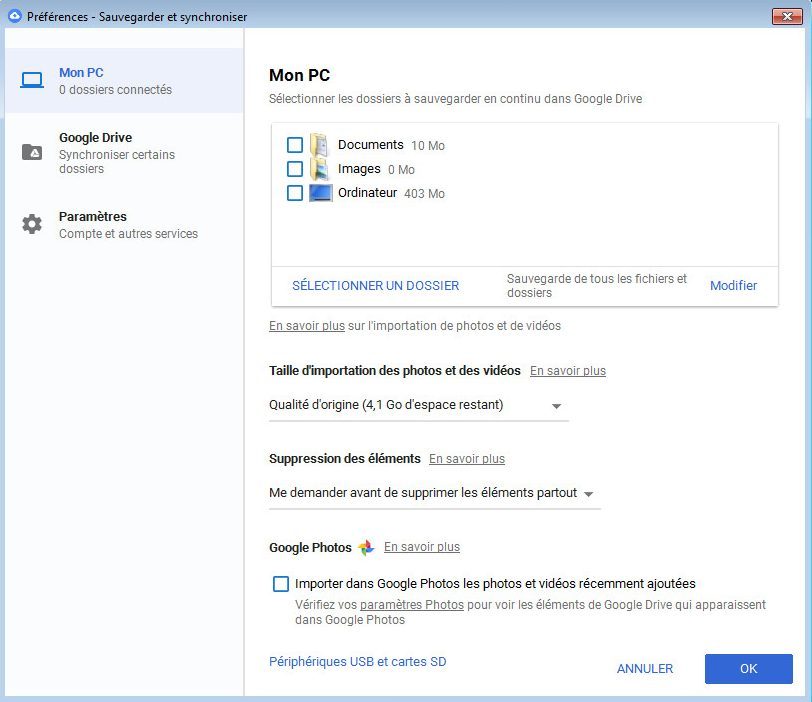Click the Documents folder name
The width and height of the screenshot is (812, 702).
(370, 145)
